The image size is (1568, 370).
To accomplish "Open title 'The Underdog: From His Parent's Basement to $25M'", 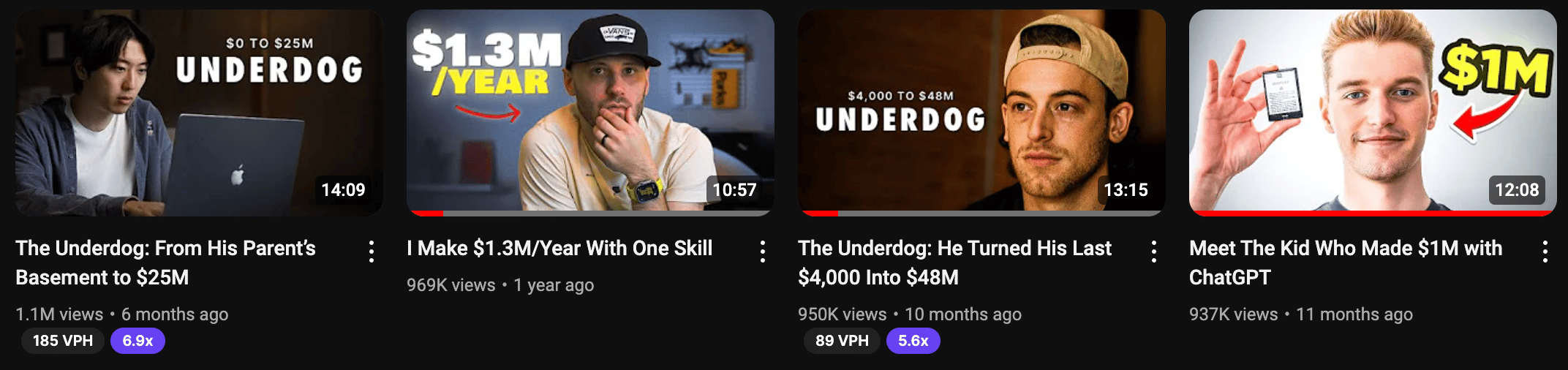I will pos(165,263).
